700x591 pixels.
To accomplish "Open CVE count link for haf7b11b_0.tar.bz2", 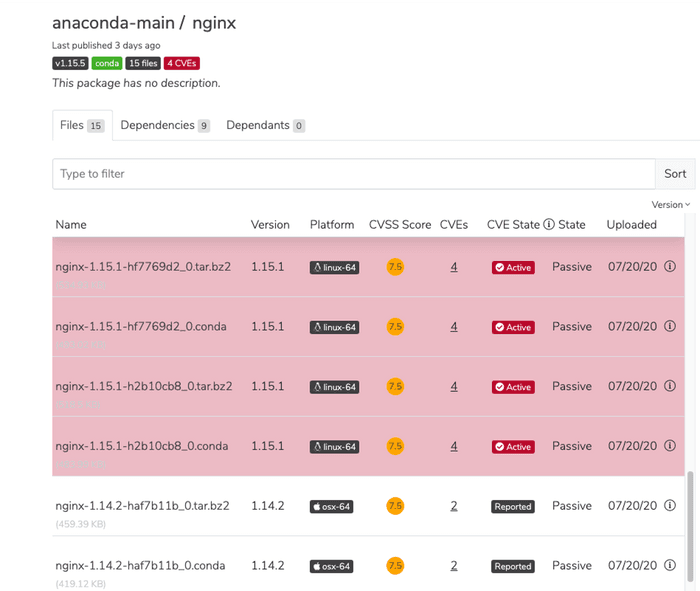I will tap(454, 506).
